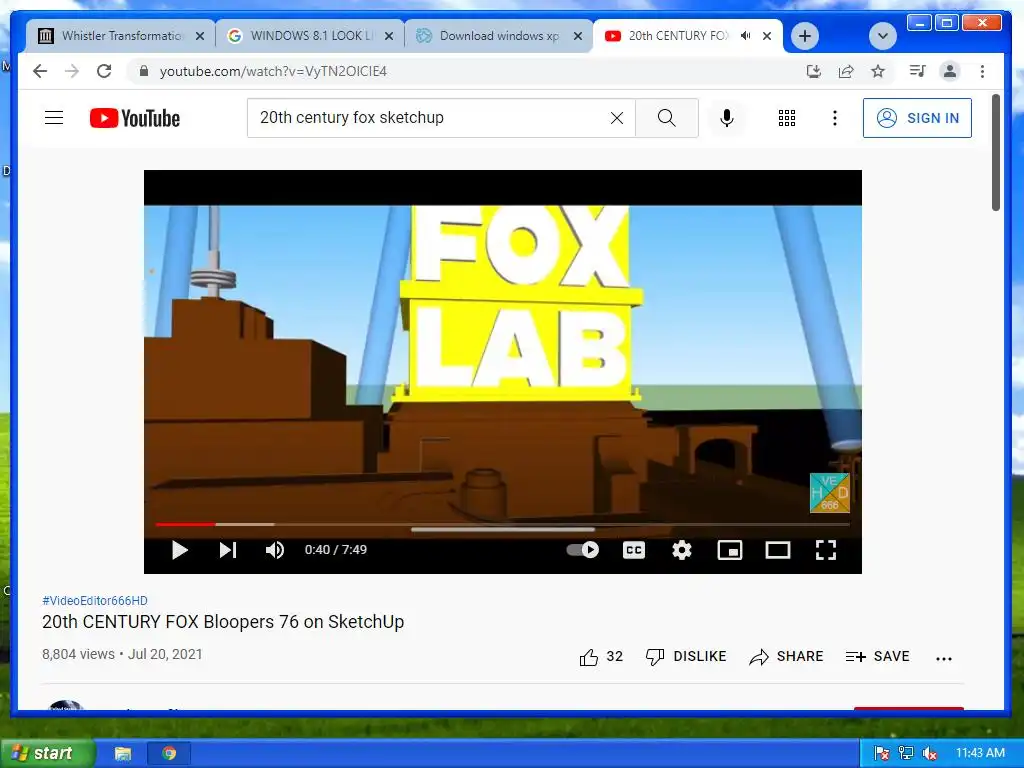The height and width of the screenshot is (768, 1024).
Task: Open #VideoEditor666HD hashtag link
Action: pos(95,600)
